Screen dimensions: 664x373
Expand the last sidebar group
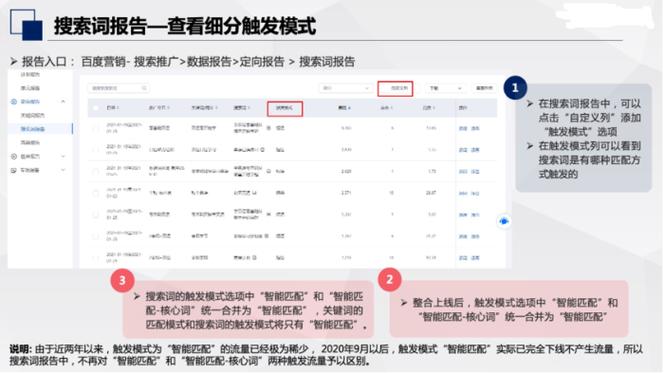[63, 170]
